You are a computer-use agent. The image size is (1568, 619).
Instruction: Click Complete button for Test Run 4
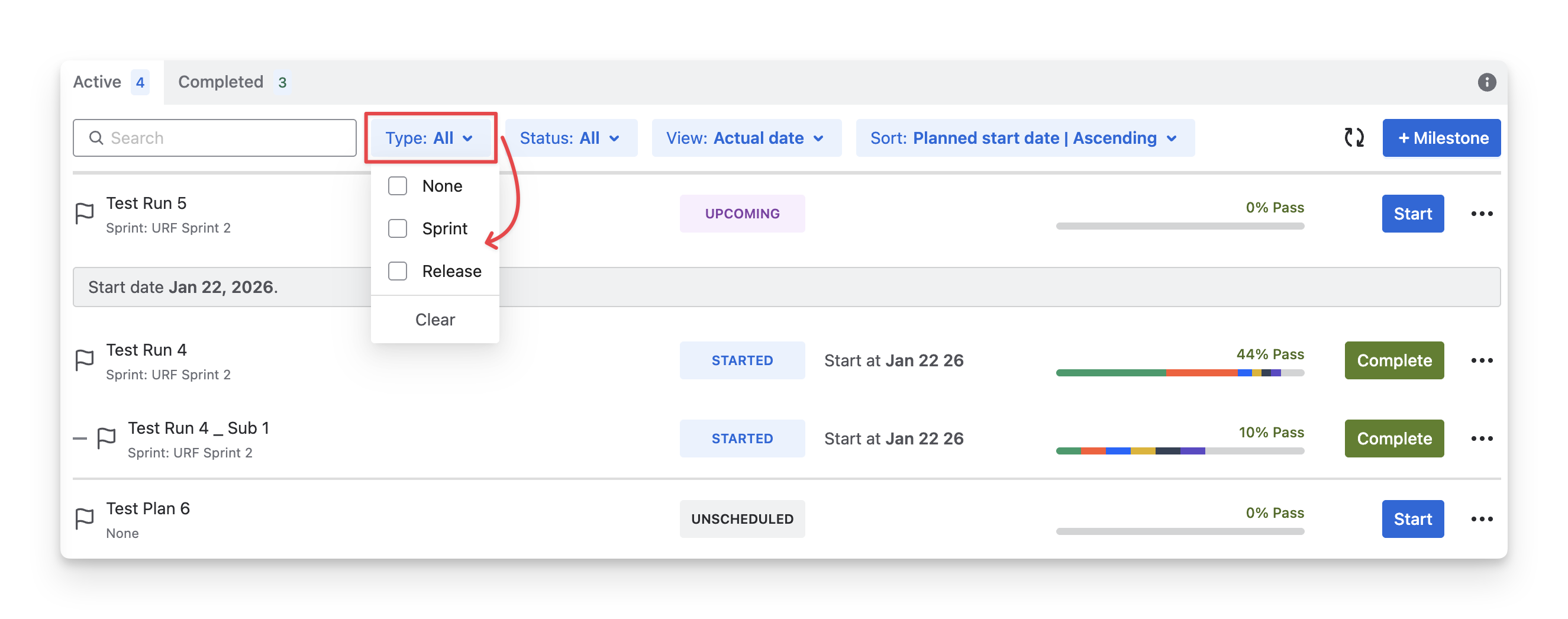(1394, 360)
